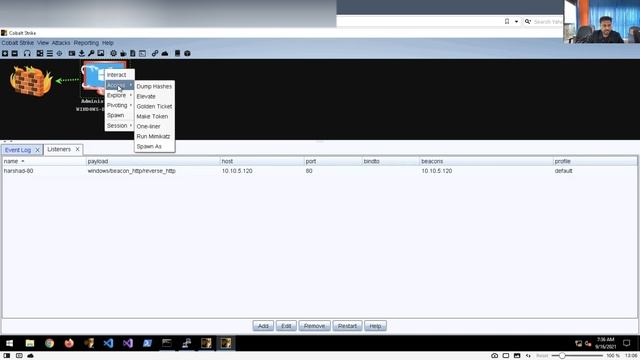Viewport: 640px width, 360px height.
Task: Sort listeners by the name column
Action: (x=43, y=161)
